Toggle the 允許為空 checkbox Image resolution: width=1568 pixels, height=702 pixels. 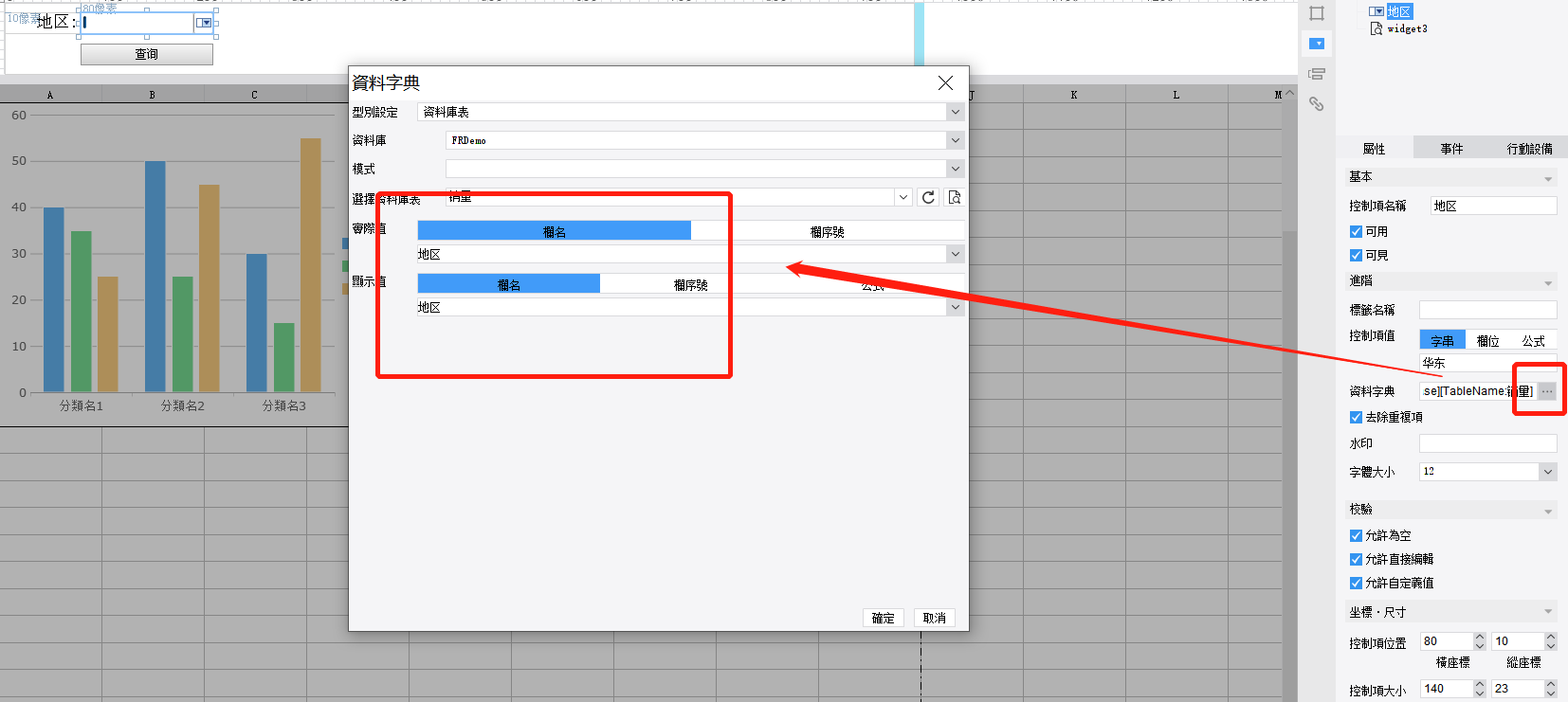(1356, 535)
